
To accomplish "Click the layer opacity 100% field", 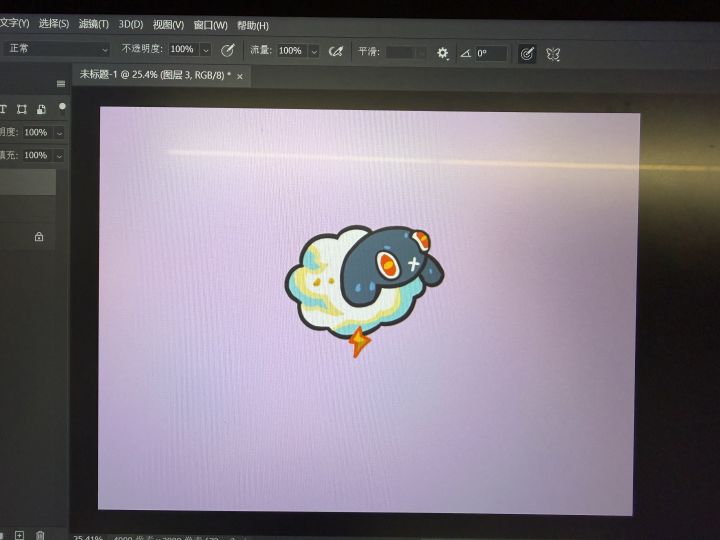I will (38, 133).
